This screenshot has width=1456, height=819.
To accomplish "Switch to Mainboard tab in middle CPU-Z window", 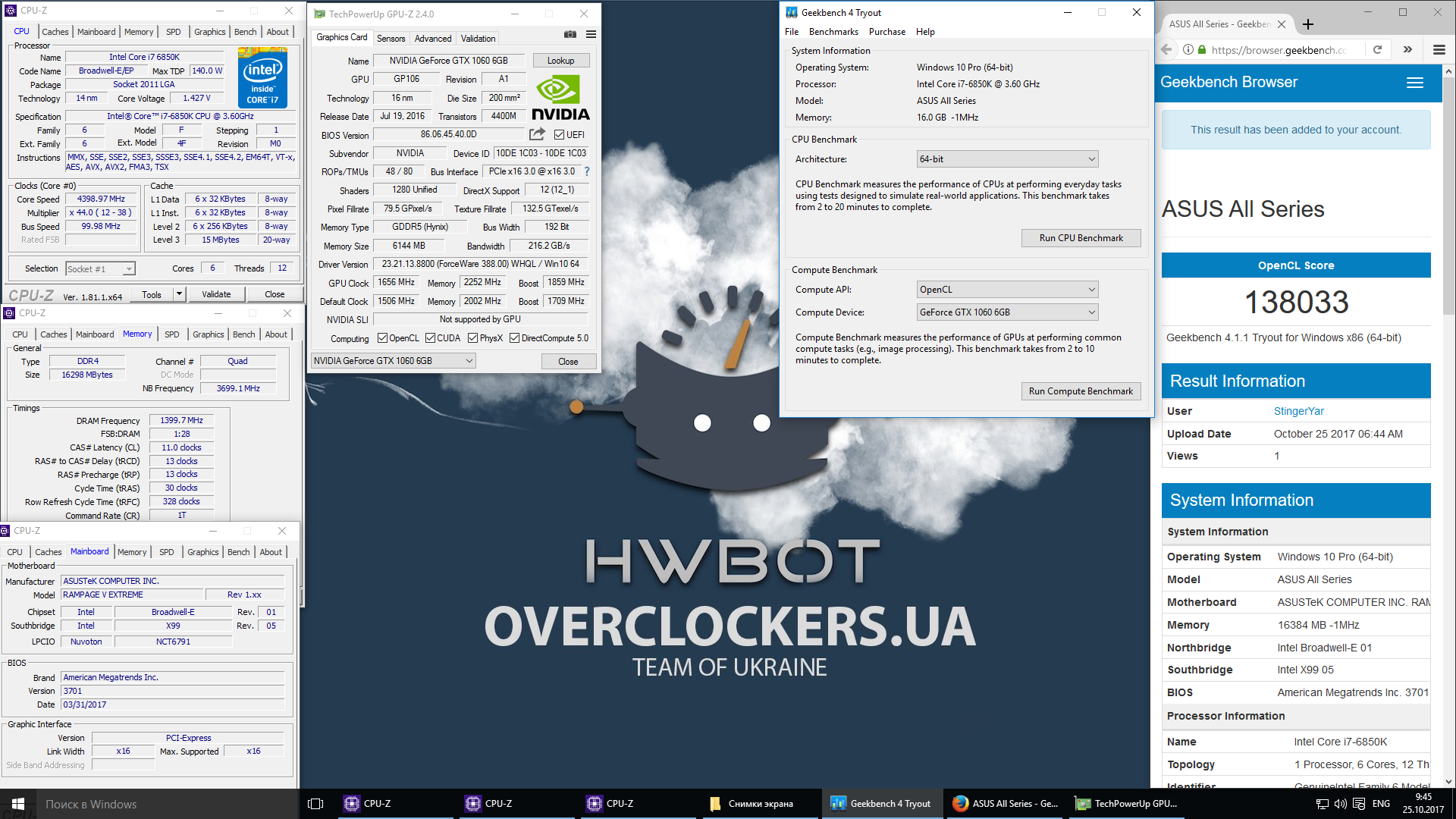I will click(x=95, y=334).
